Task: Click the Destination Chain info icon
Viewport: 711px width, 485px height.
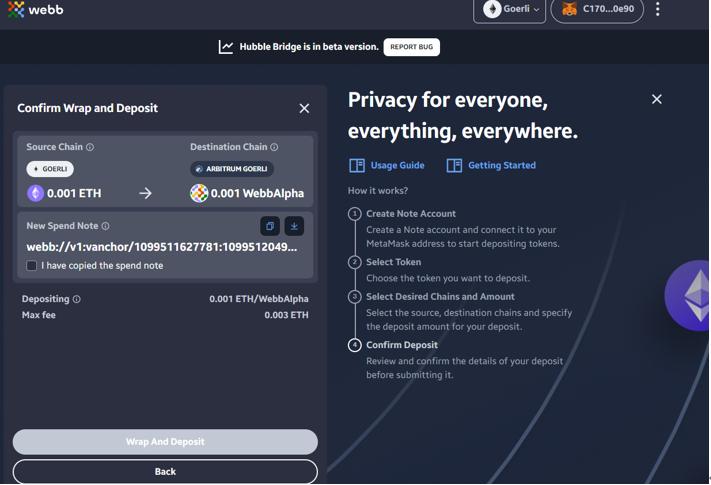Action: click(274, 147)
